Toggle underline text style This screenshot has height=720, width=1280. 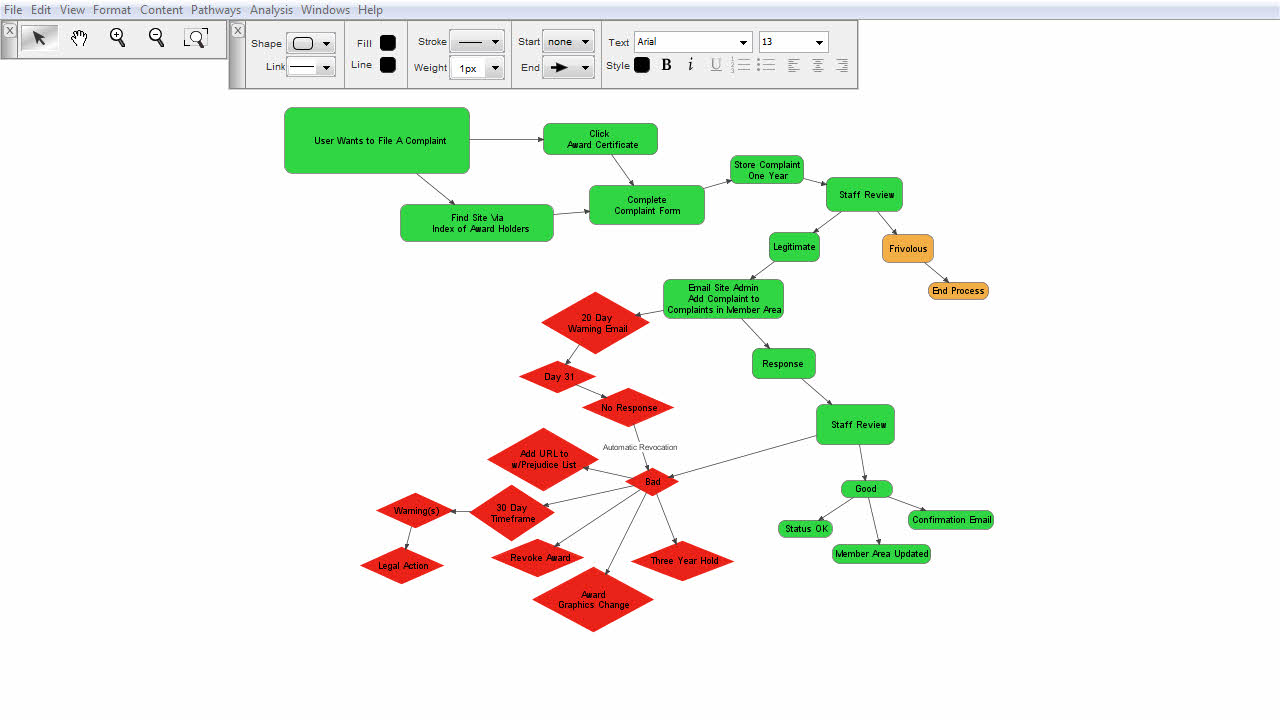(x=716, y=65)
